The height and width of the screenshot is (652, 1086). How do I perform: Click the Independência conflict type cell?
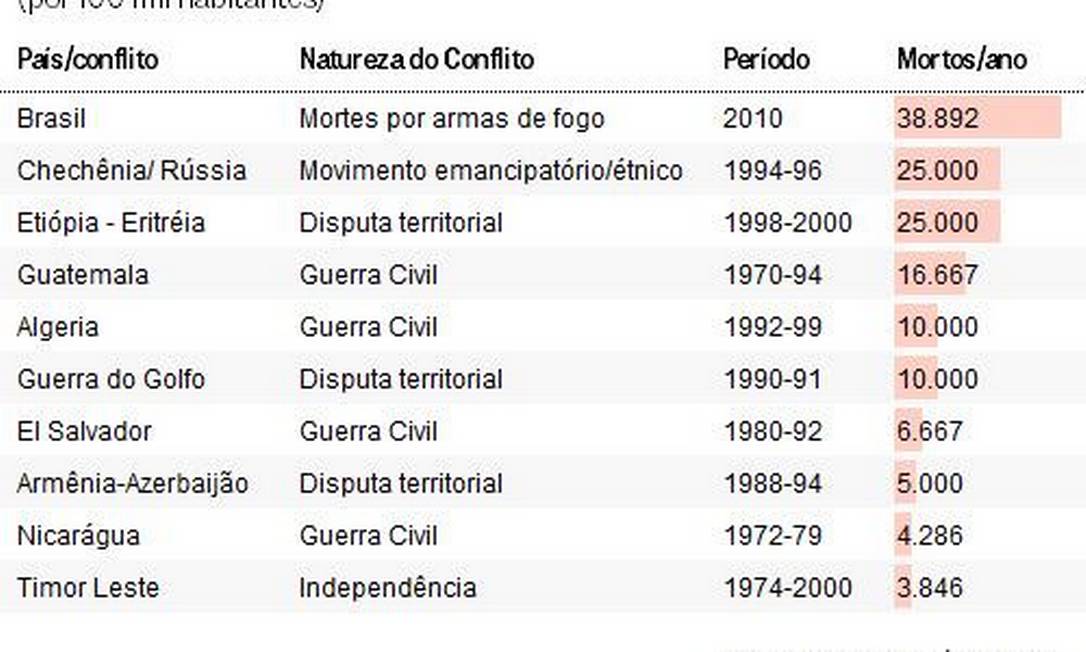point(387,588)
